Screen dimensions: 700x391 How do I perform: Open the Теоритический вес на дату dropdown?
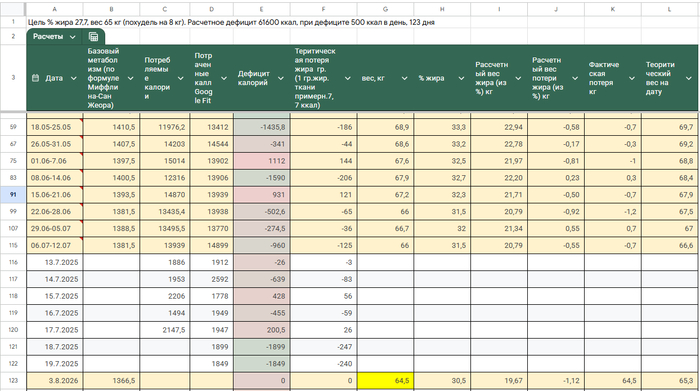(x=689, y=78)
